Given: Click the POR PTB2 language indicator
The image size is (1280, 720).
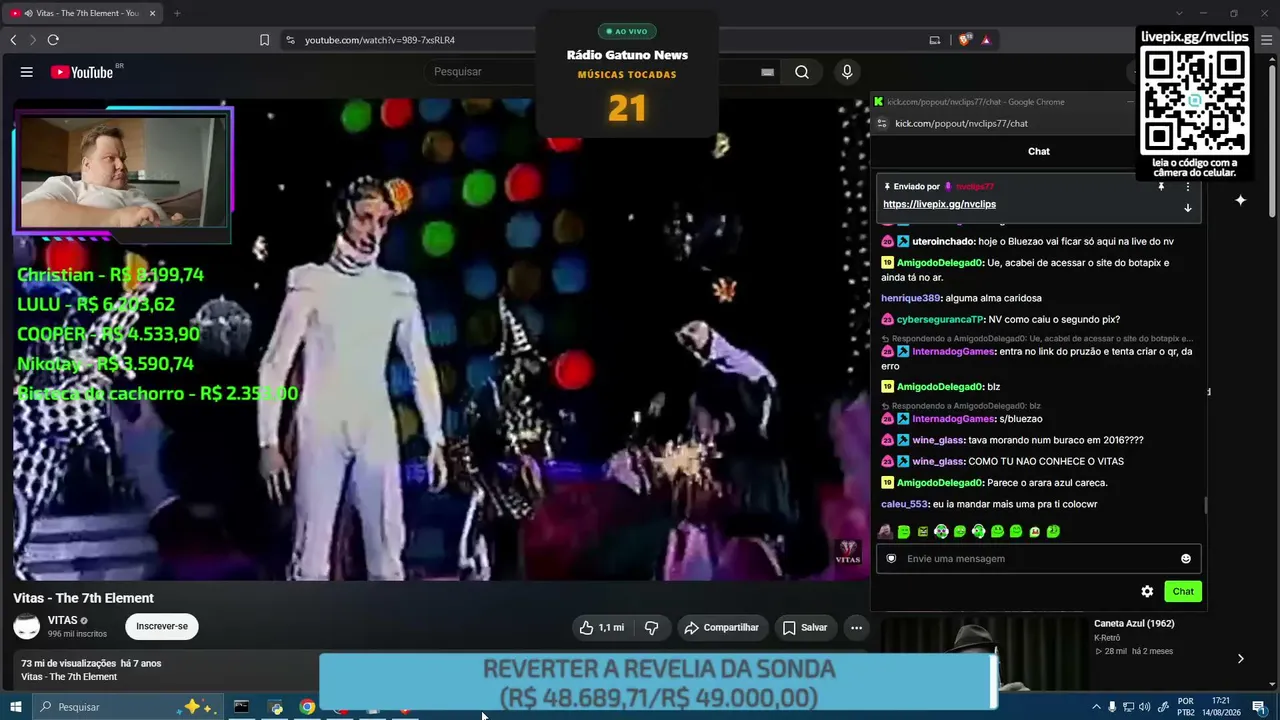Looking at the screenshot, I should 1186,707.
